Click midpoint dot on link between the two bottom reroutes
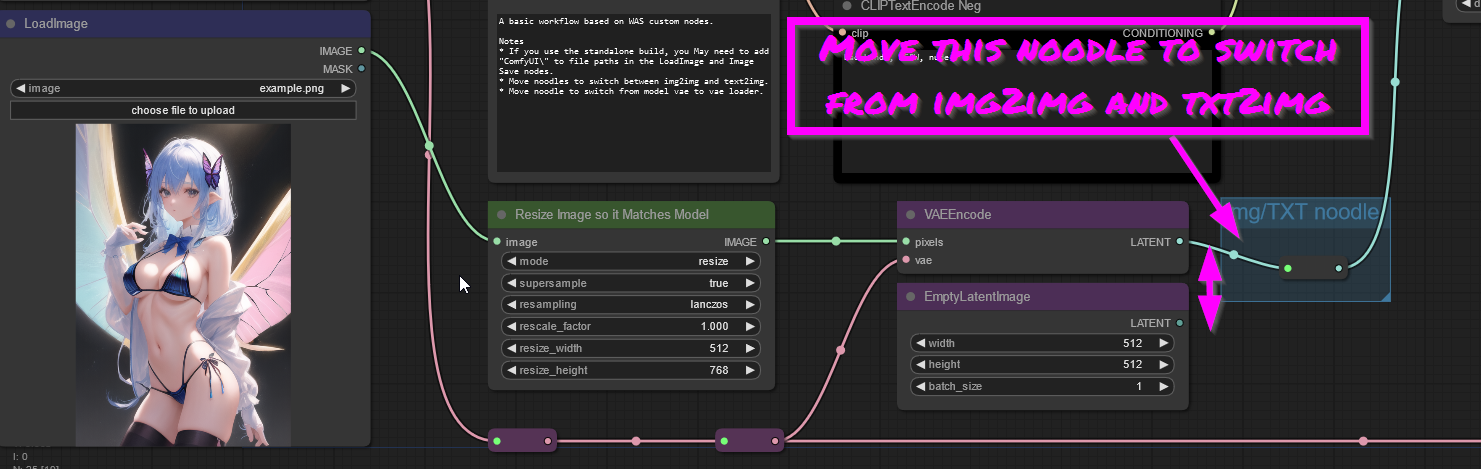The width and height of the screenshot is (1481, 469). [x=635, y=440]
